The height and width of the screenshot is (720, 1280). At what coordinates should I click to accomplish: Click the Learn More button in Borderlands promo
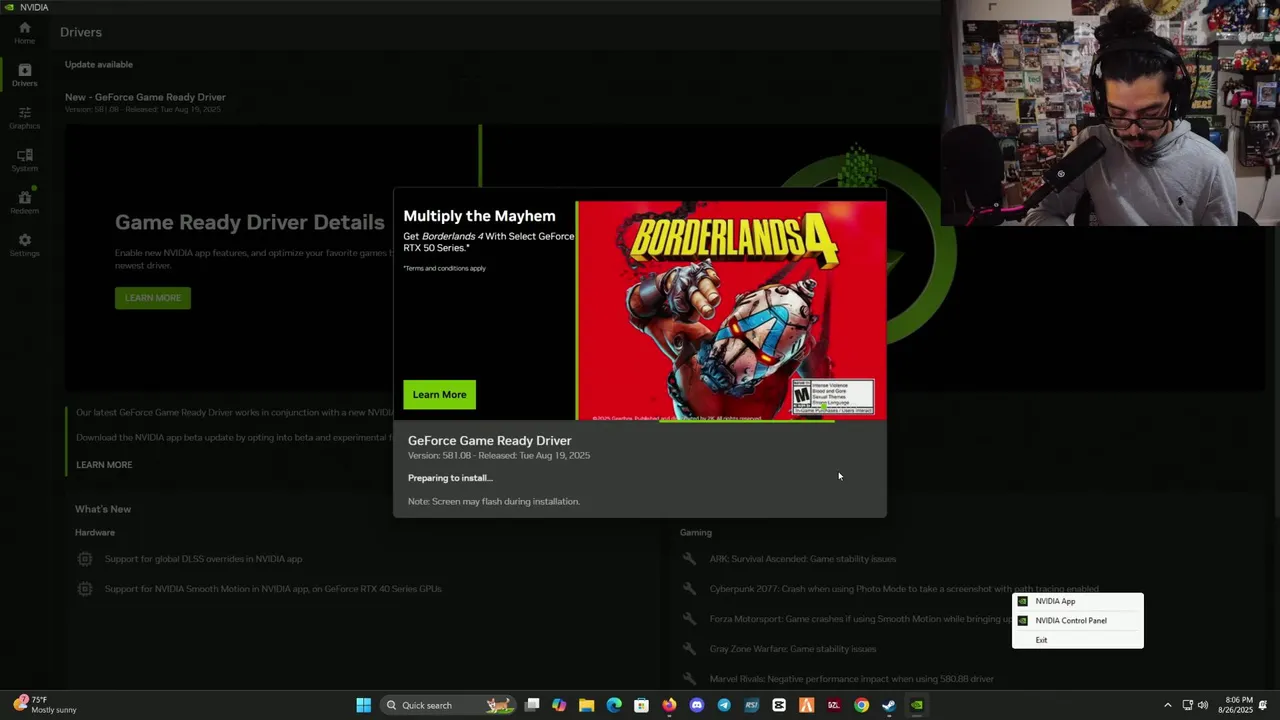(x=439, y=394)
